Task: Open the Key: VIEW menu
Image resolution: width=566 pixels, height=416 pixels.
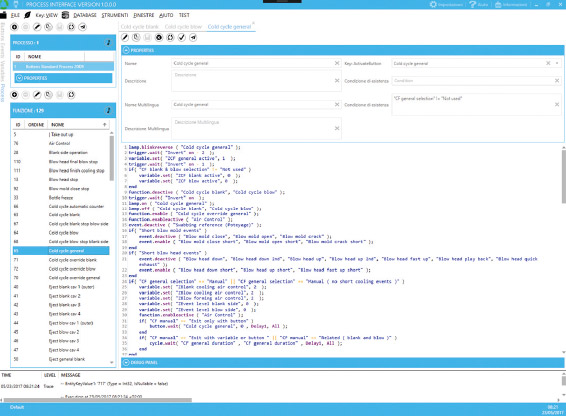Action: 47,15
